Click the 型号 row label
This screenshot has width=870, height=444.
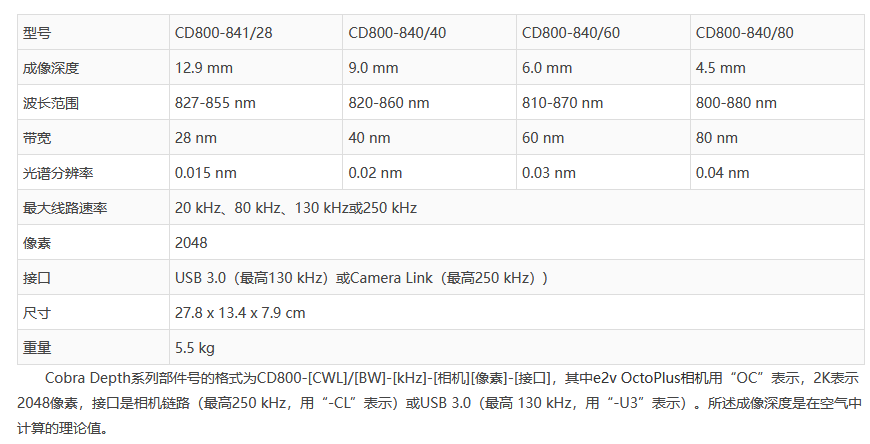pyautogui.click(x=37, y=33)
